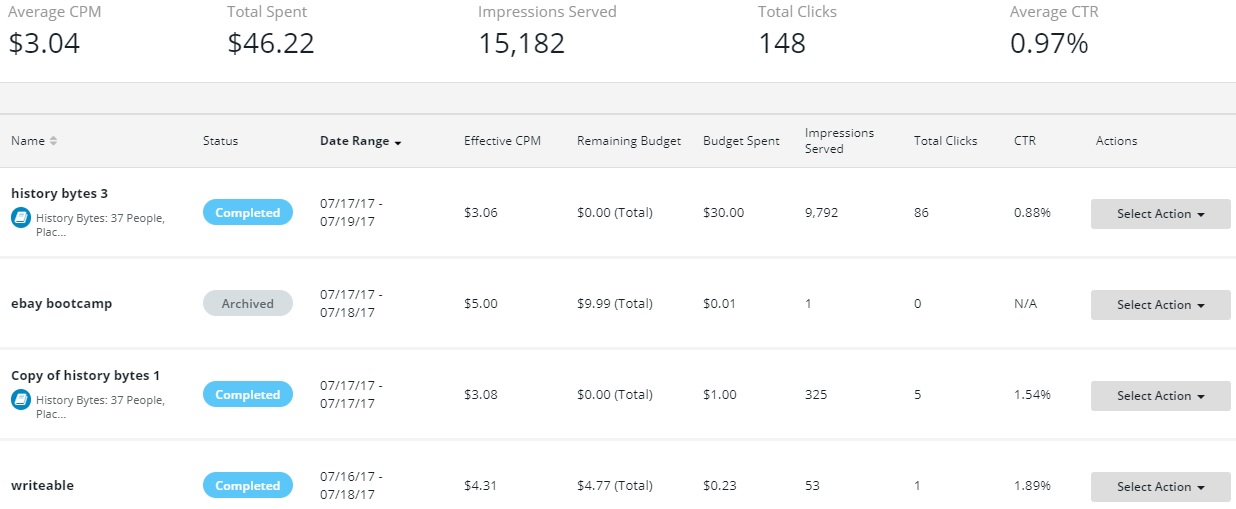1236x509 pixels.
Task: Click sort arrow beside Date Range header
Action: click(x=398, y=142)
